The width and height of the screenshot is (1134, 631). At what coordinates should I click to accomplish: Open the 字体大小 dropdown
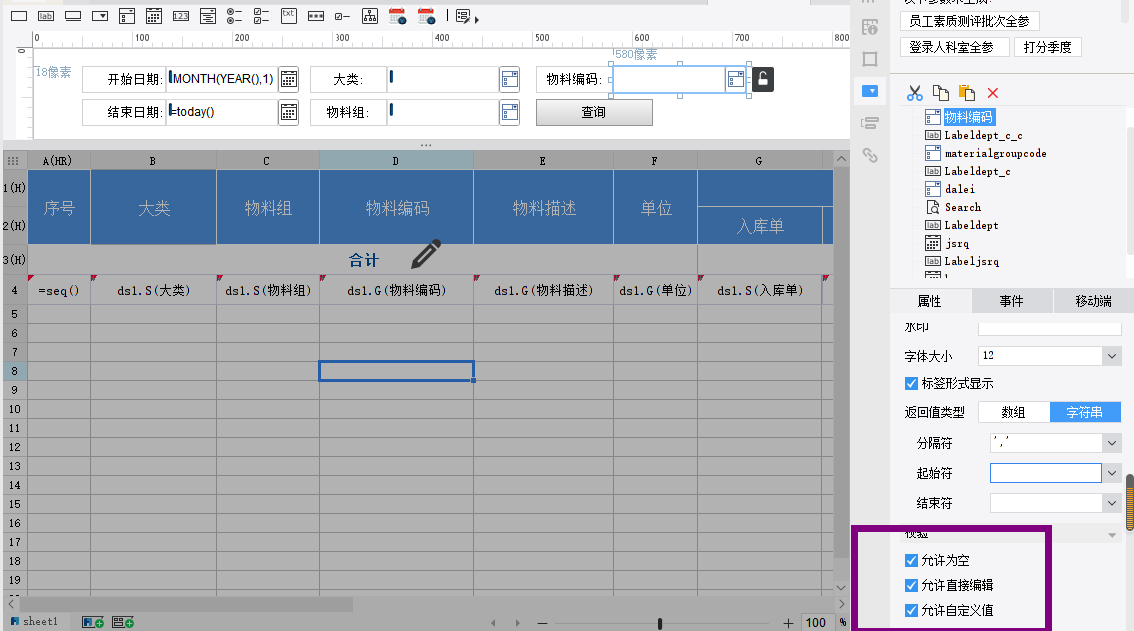pos(1111,356)
